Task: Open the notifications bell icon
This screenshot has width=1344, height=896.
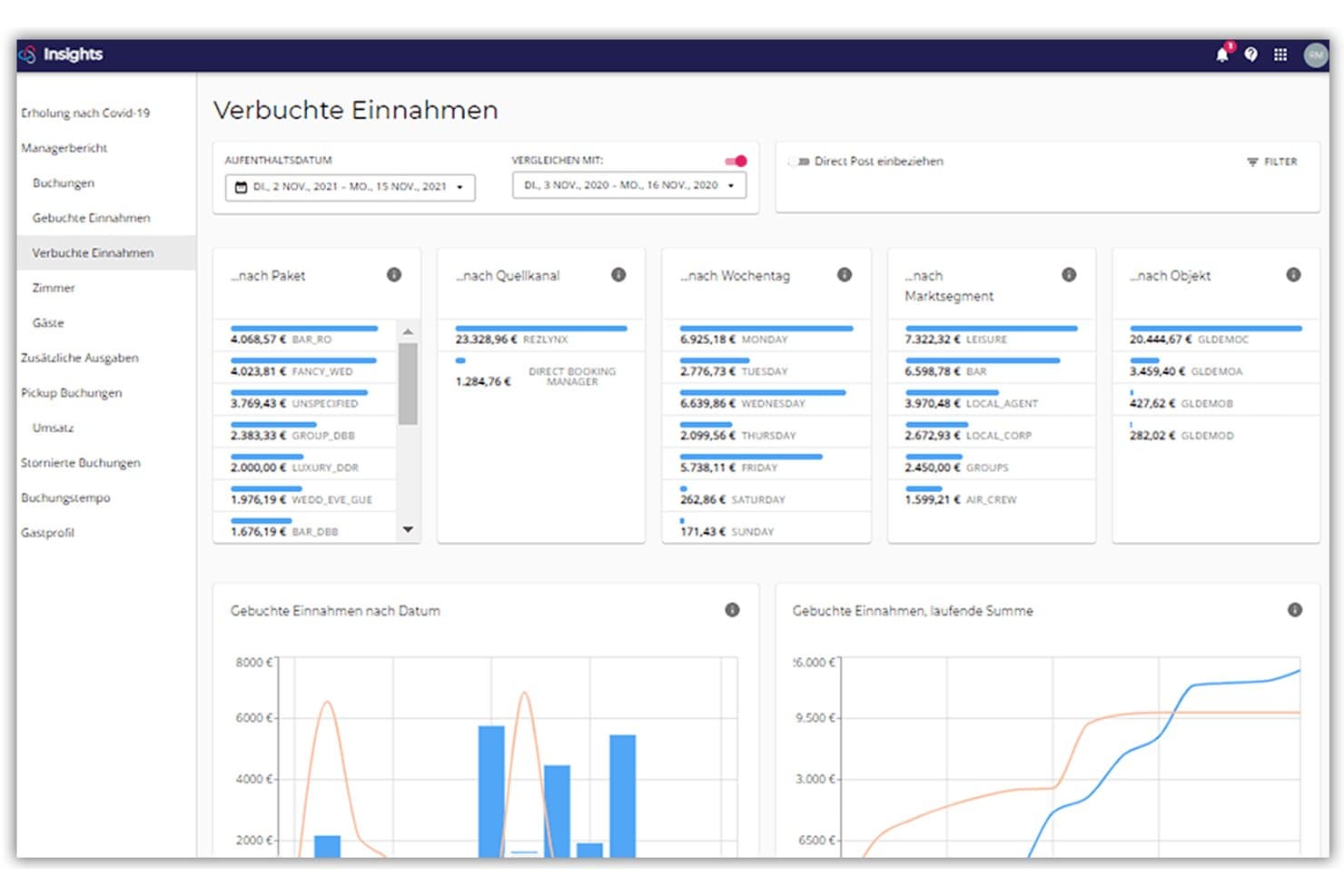Action: (x=1222, y=54)
